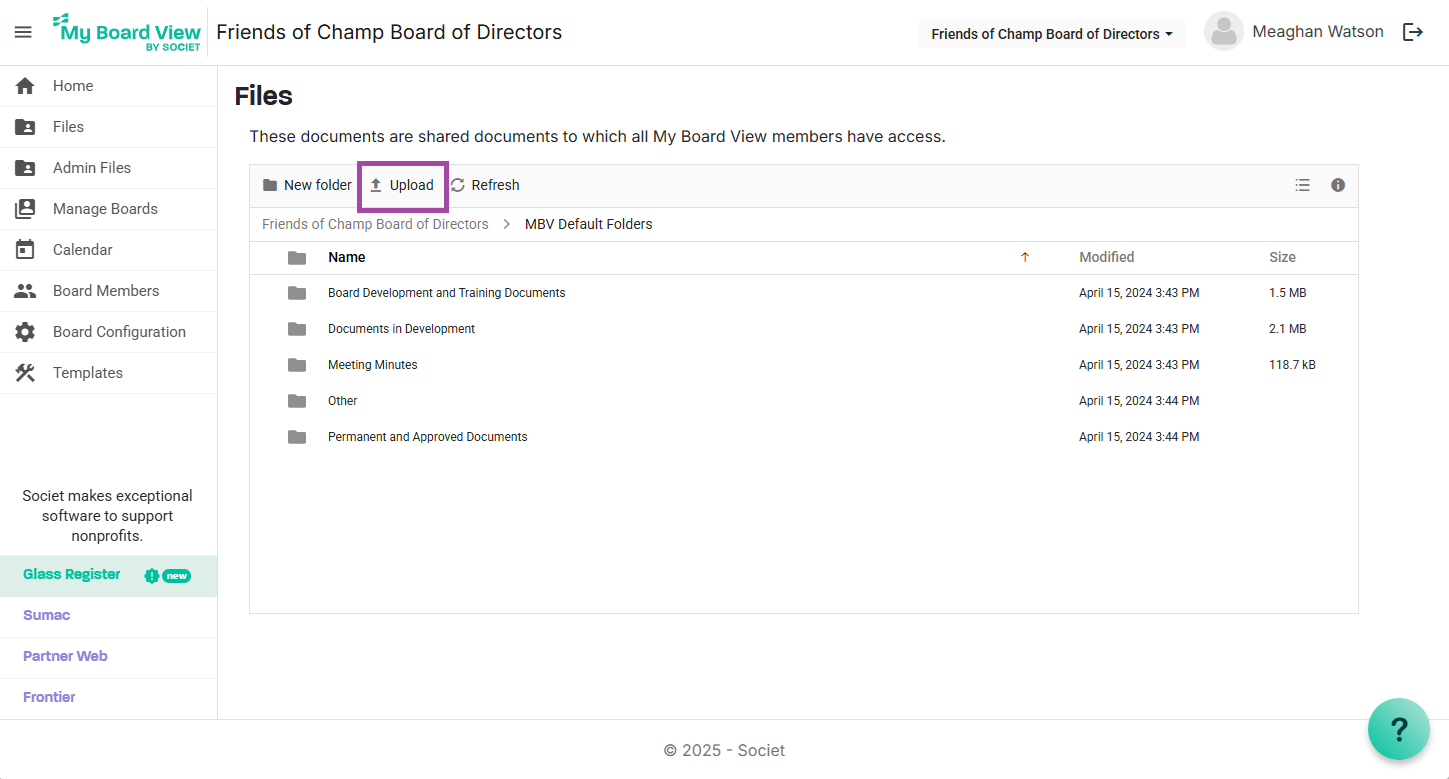Create a New folder
The height and width of the screenshot is (779, 1449).
[307, 185]
